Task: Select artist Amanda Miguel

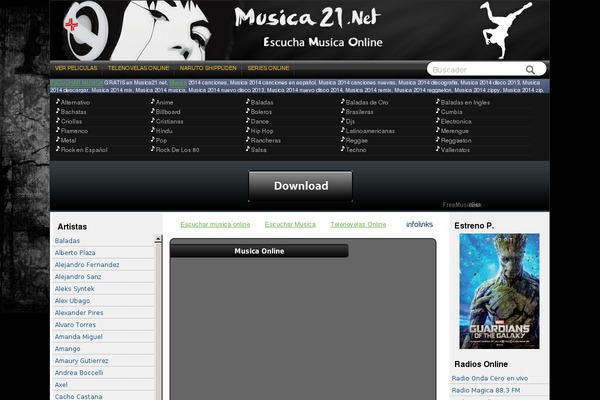Action: pyautogui.click(x=78, y=337)
